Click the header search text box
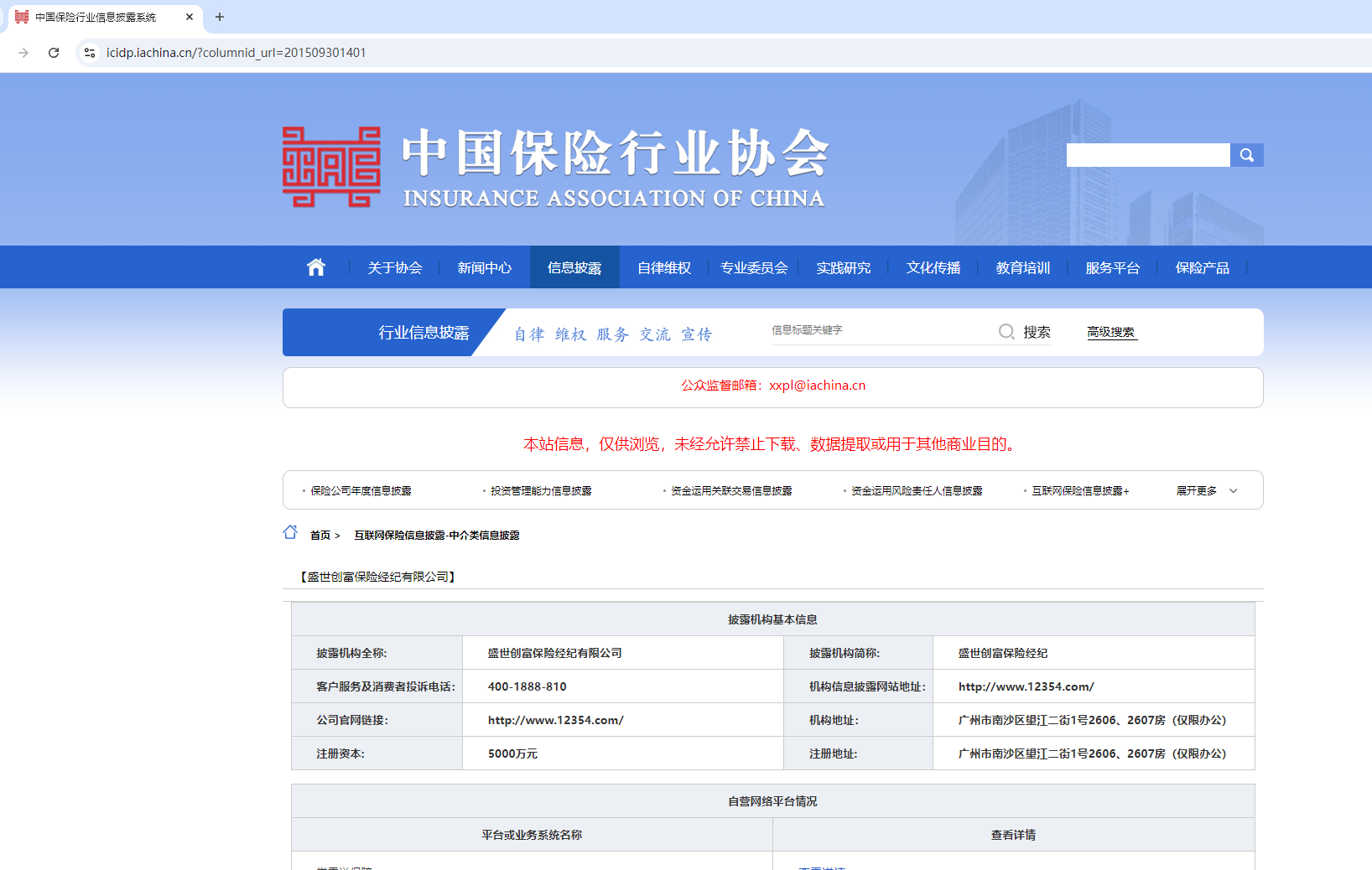Image resolution: width=1372 pixels, height=870 pixels. click(1147, 155)
